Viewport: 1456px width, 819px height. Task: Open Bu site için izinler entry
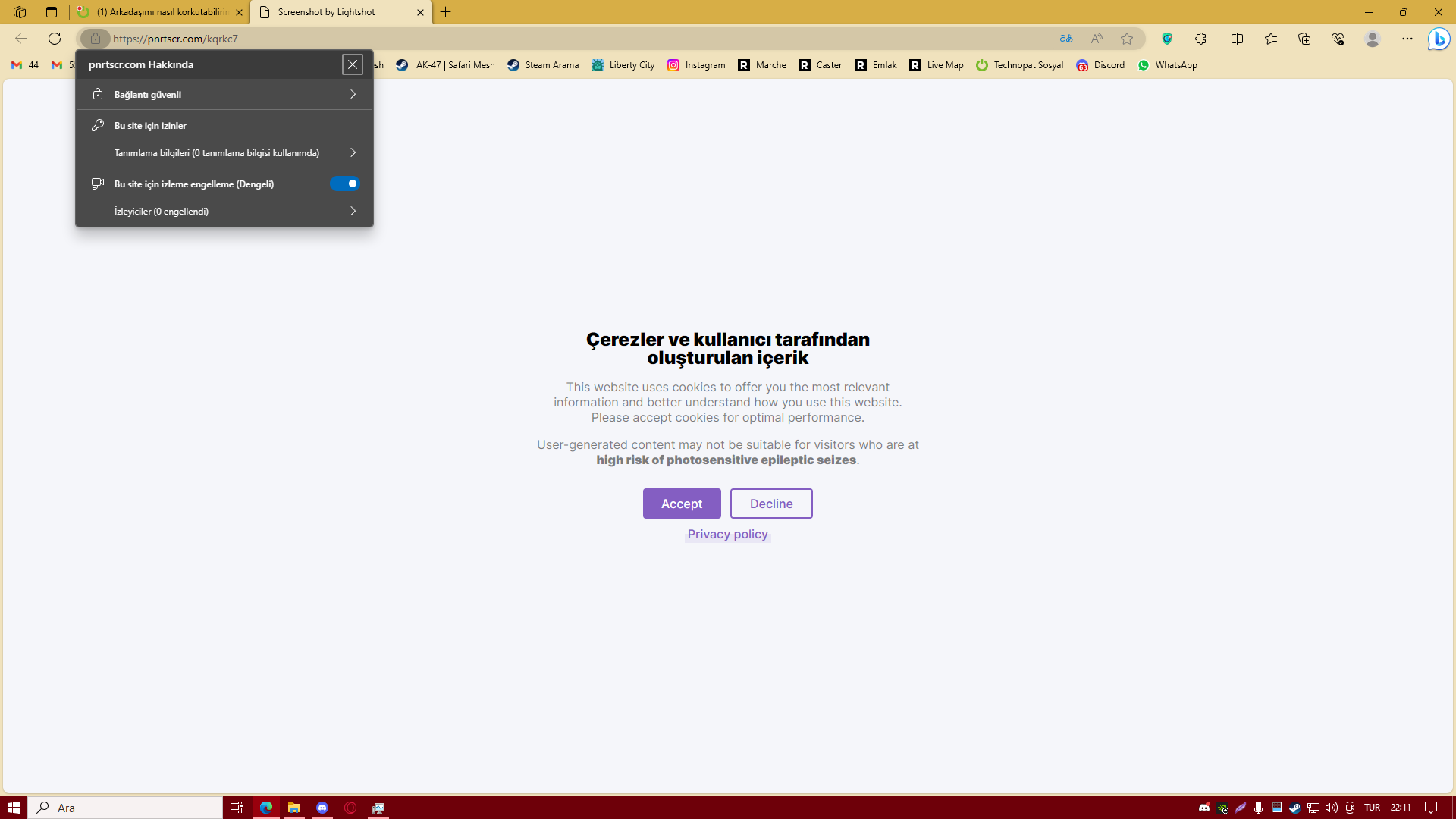(x=150, y=126)
